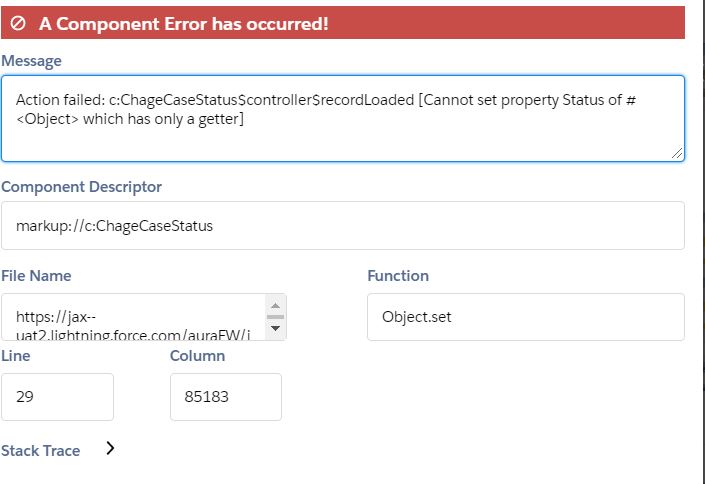The height and width of the screenshot is (484, 705).
Task: Focus the Function field showing Object.set
Action: (x=525, y=317)
